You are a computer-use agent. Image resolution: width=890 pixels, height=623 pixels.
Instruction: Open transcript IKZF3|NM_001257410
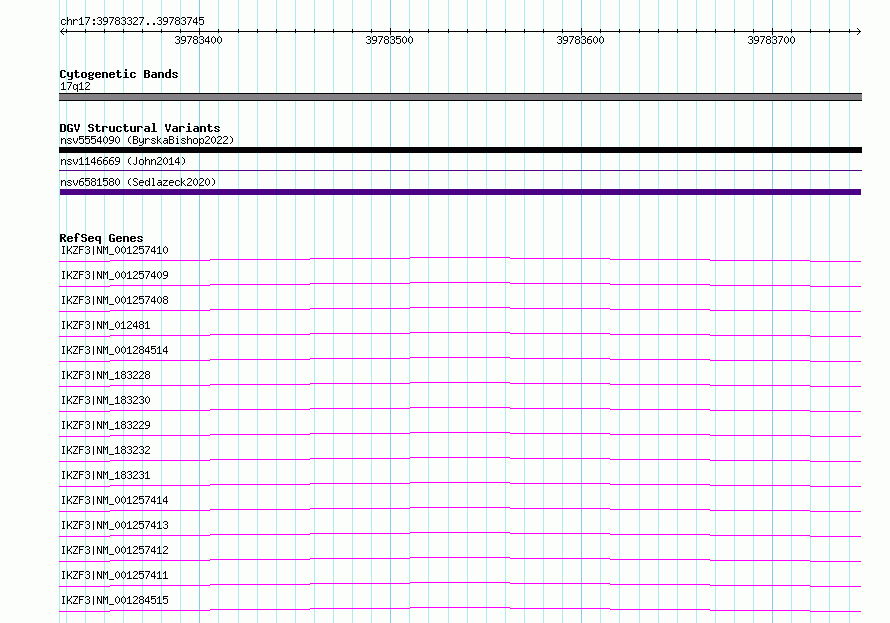click(x=115, y=250)
